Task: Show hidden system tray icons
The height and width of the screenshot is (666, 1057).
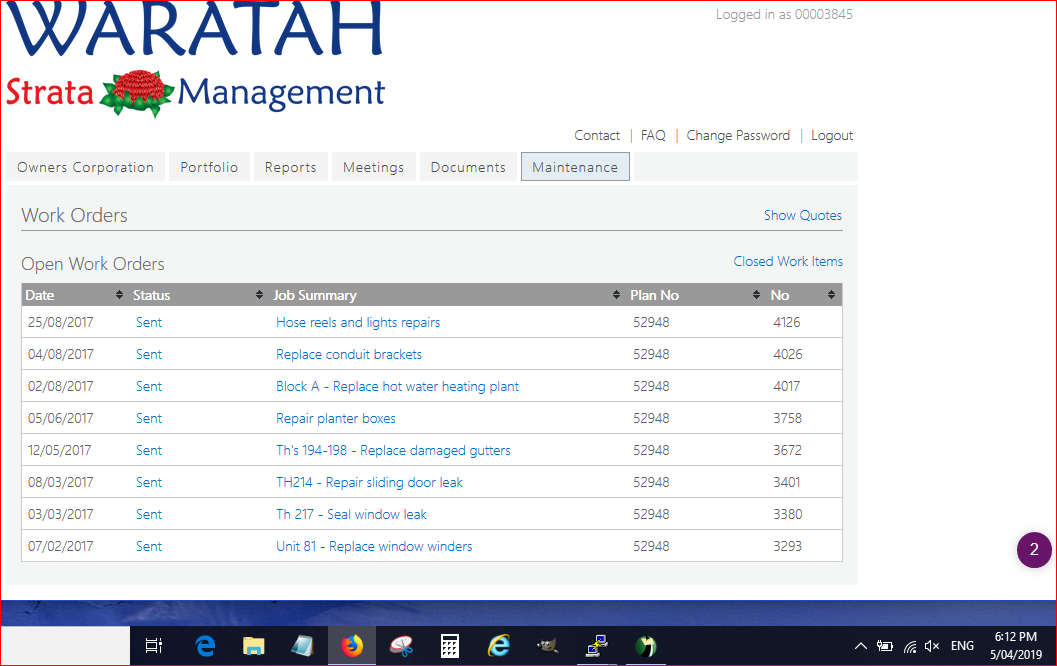Action: point(861,646)
